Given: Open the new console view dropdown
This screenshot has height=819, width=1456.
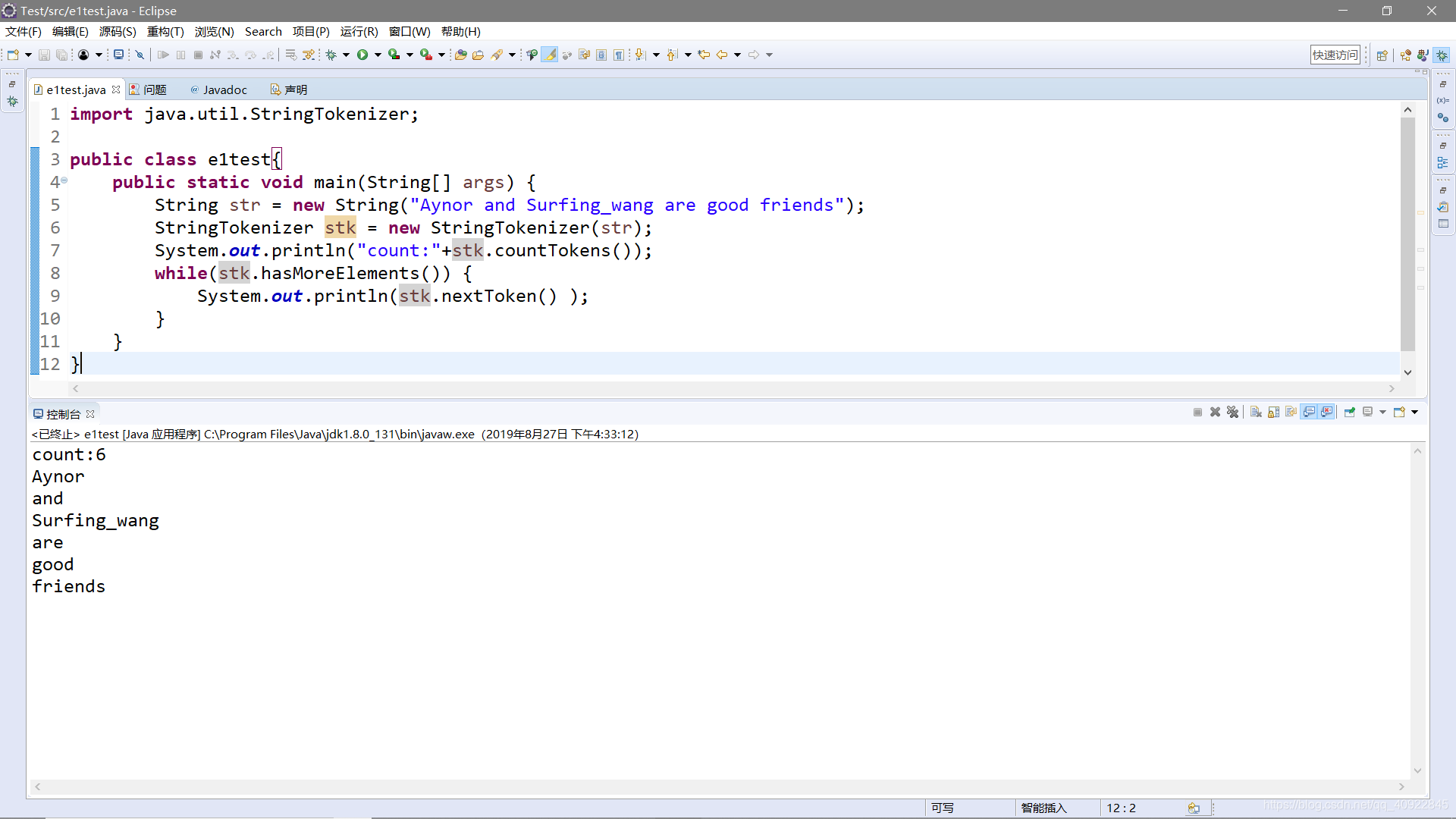Looking at the screenshot, I should [x=1415, y=413].
